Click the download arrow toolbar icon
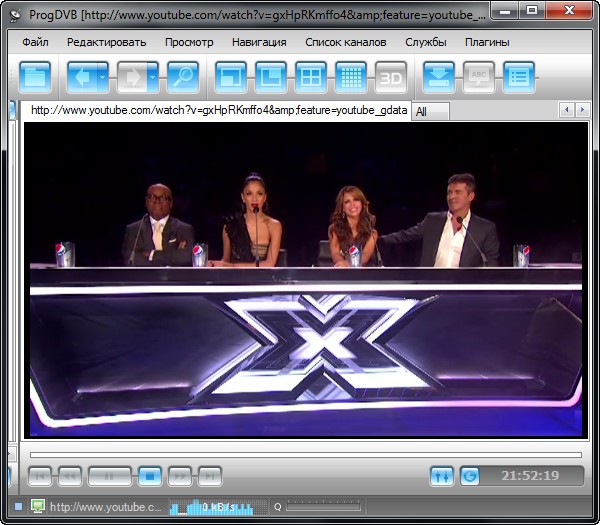Image resolution: width=600 pixels, height=525 pixels. (438, 77)
